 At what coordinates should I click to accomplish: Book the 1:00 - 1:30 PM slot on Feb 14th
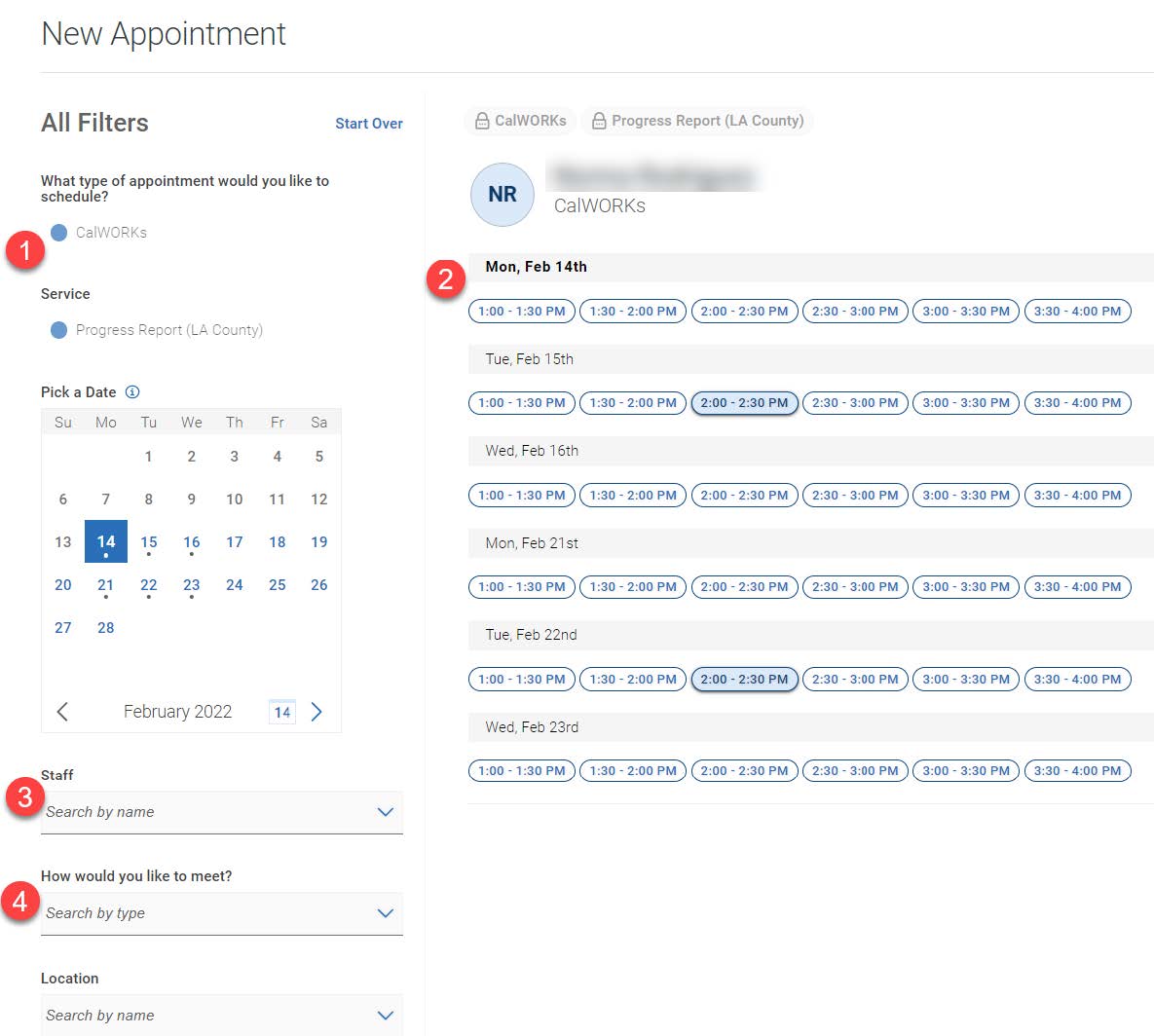pos(521,311)
